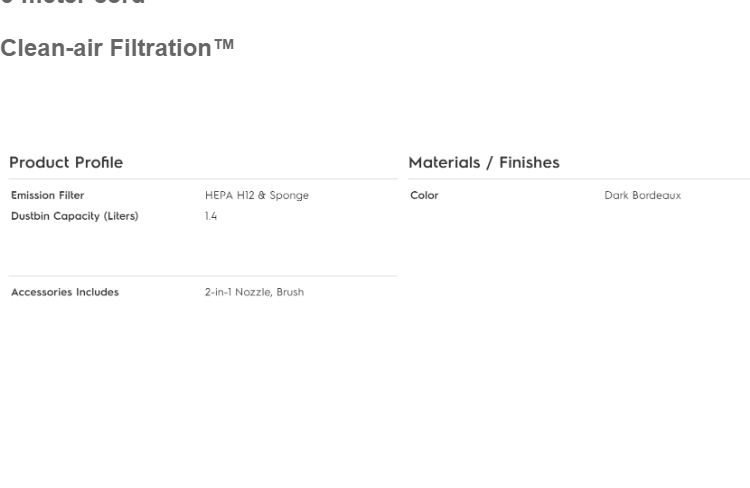Click the word Brush in accessories
This screenshot has height=488, width=750.
click(290, 292)
